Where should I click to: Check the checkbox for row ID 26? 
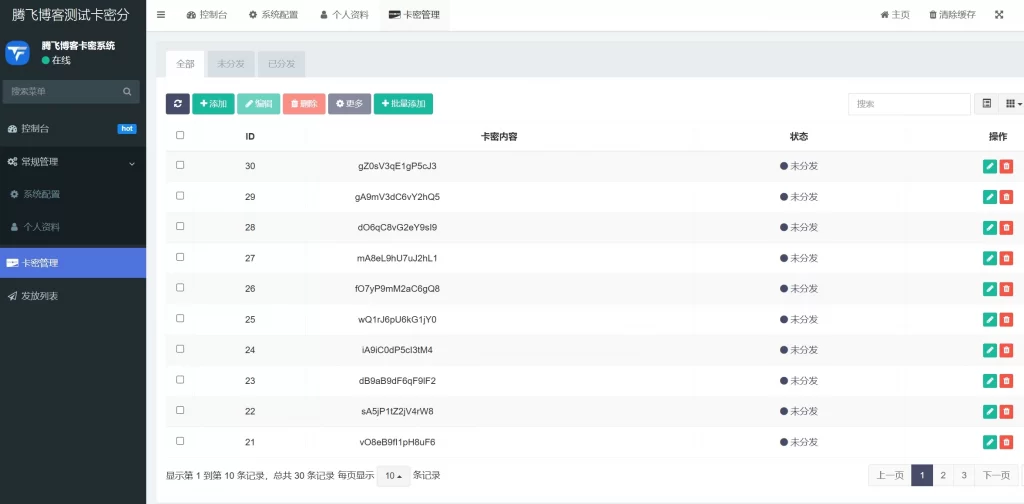point(180,288)
